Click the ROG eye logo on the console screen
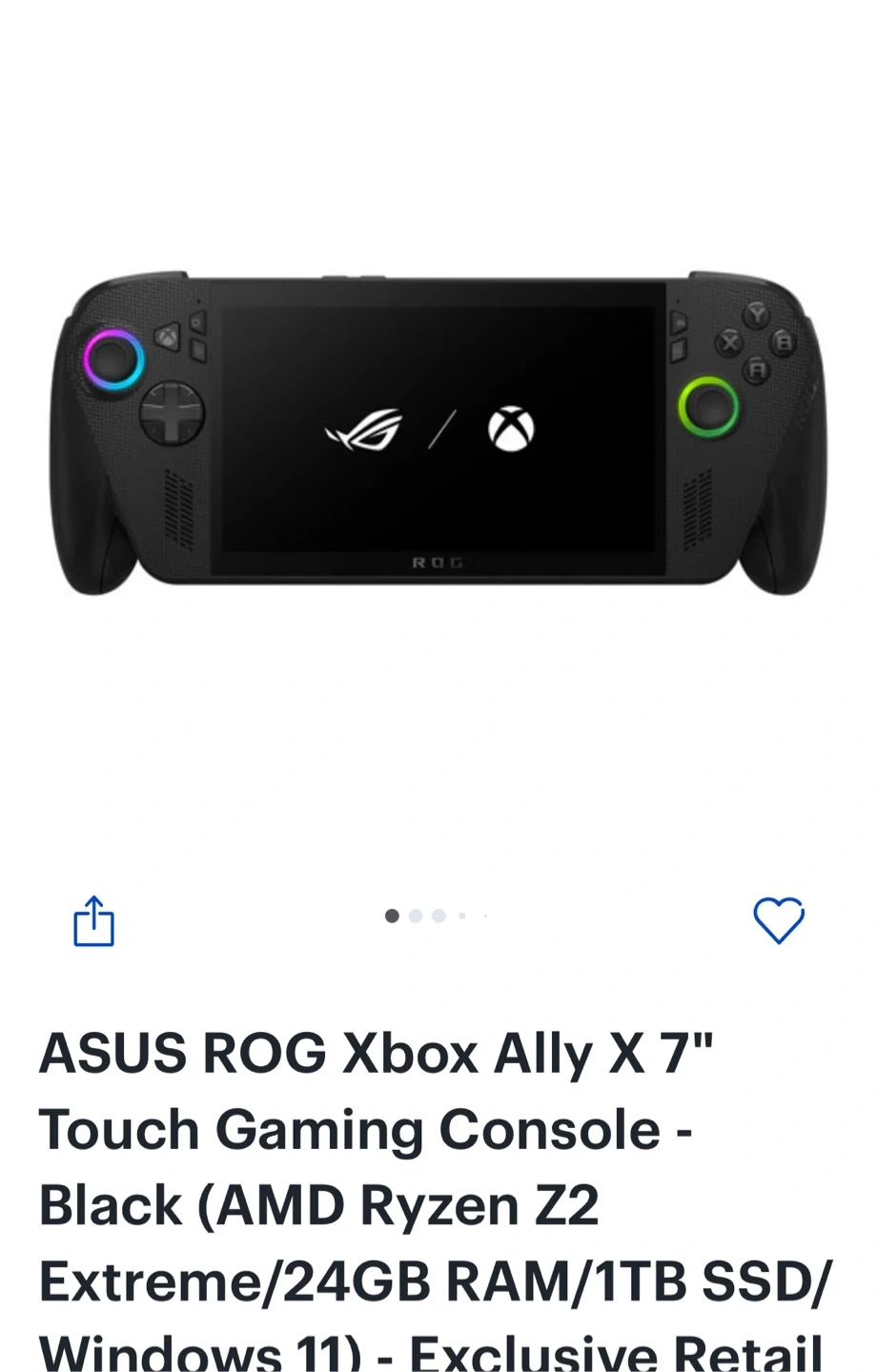This screenshot has height=1372, width=877. [363, 430]
